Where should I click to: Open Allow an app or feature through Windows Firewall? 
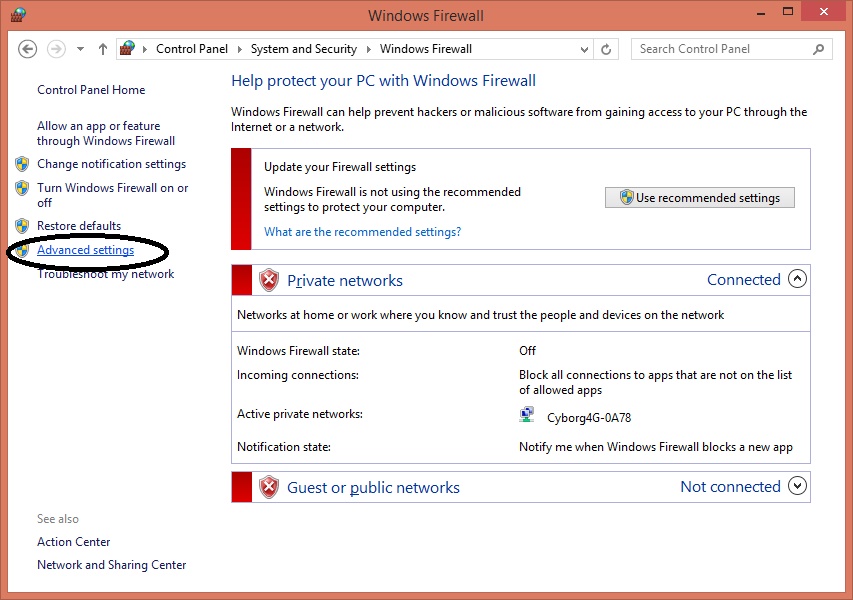[x=106, y=133]
